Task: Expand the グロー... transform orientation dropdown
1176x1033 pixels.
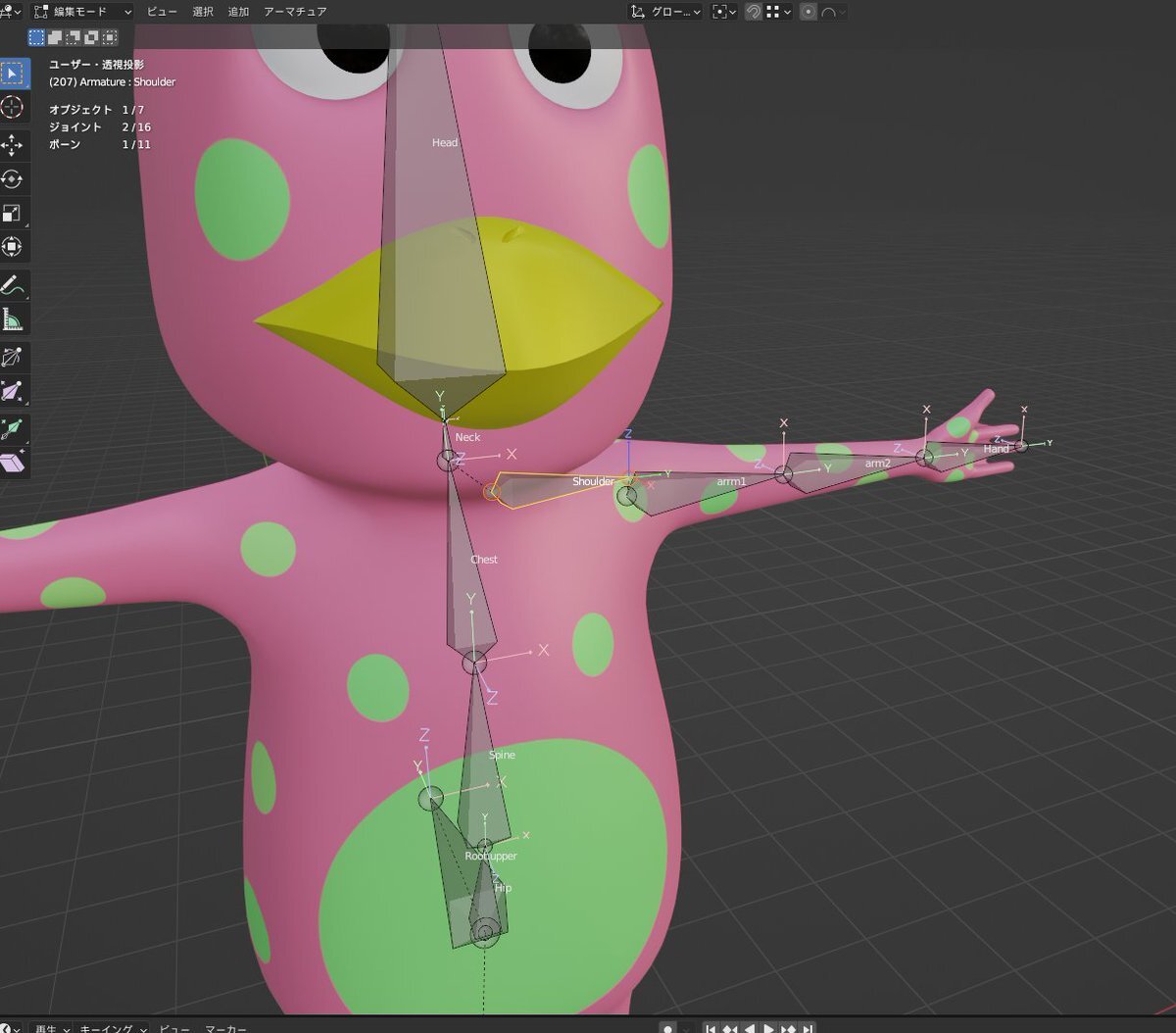Action: 666,12
